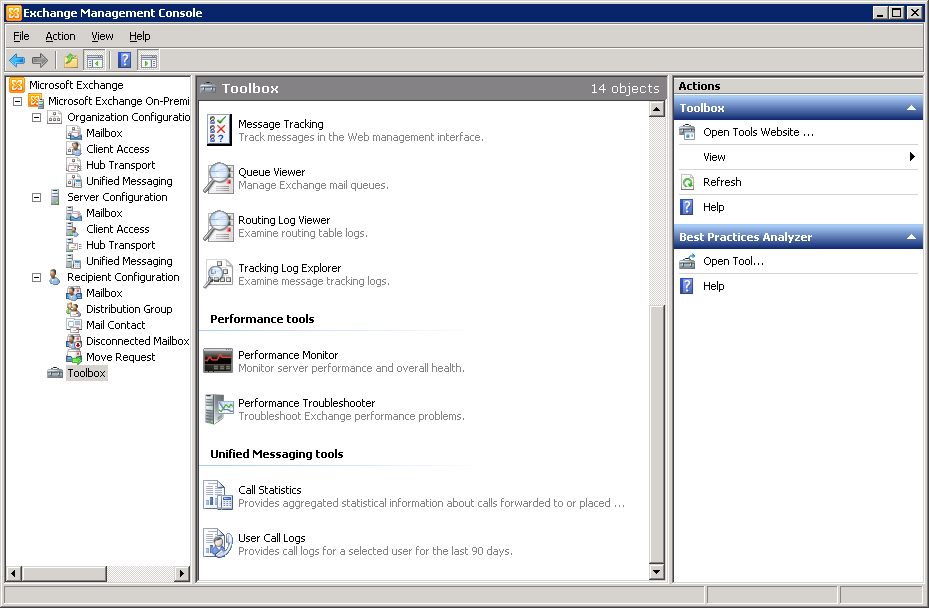
Task: Open the Performance Troubleshooter entry
Action: 306,403
